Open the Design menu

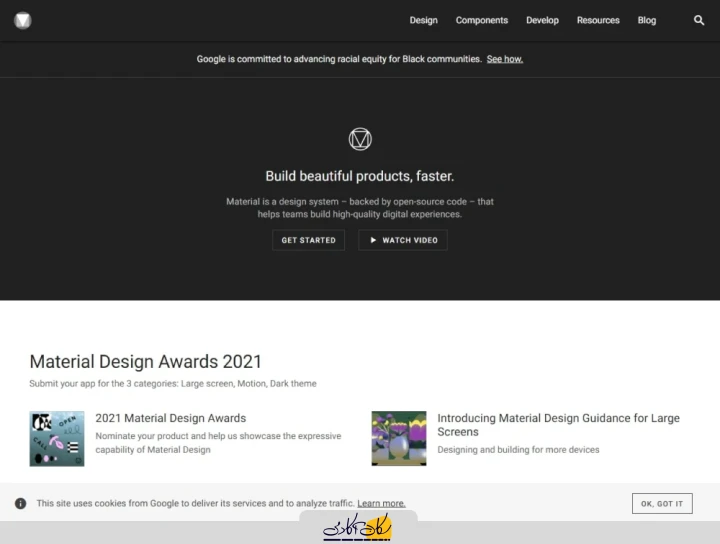click(x=423, y=20)
